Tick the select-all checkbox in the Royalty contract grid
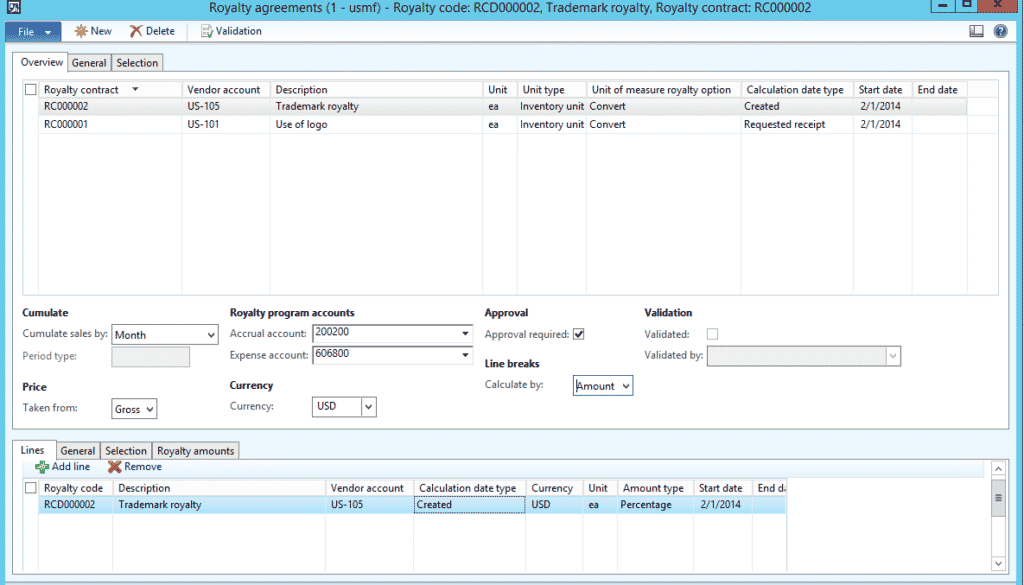Viewport: 1024px width, 585px height. click(31, 89)
